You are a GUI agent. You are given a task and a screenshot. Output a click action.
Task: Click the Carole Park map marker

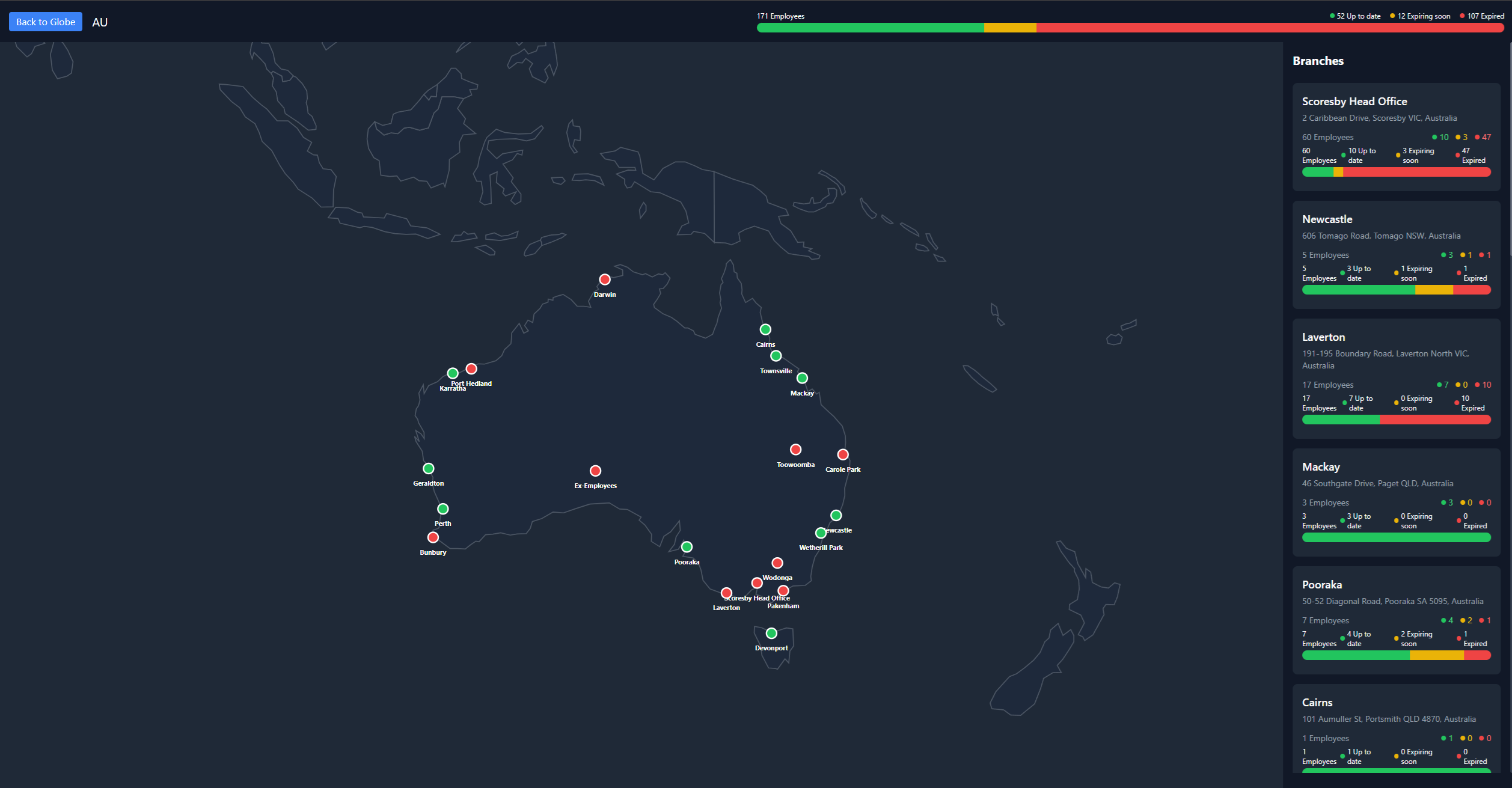(x=843, y=454)
